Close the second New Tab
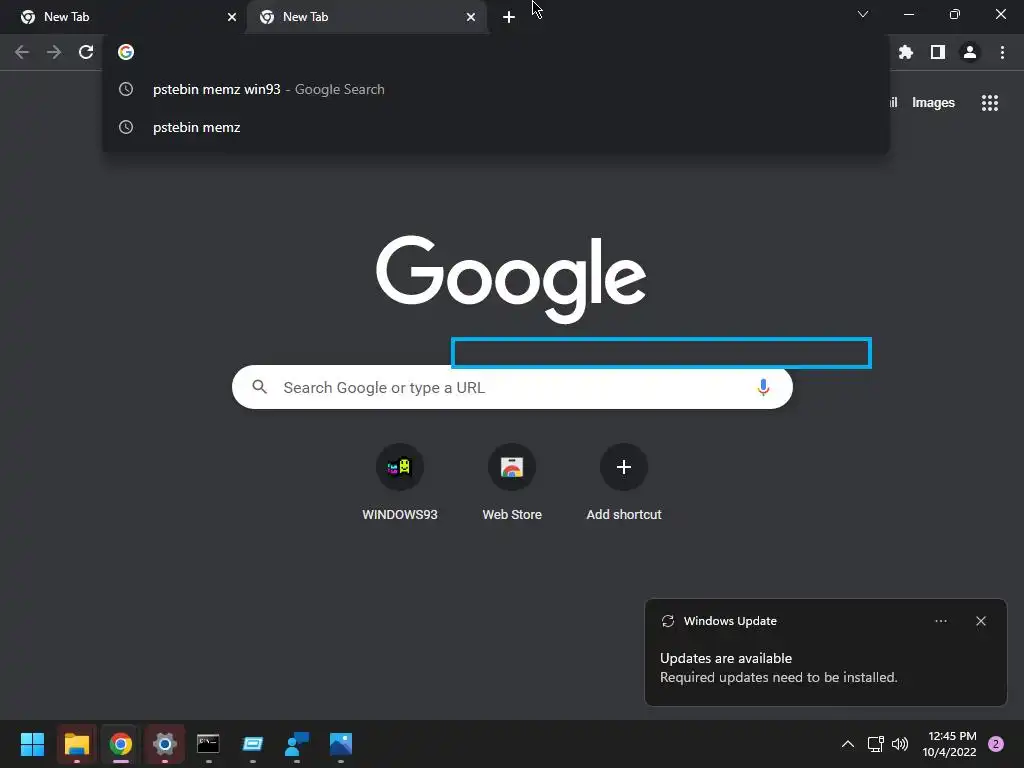Image resolution: width=1024 pixels, height=768 pixels. (471, 17)
